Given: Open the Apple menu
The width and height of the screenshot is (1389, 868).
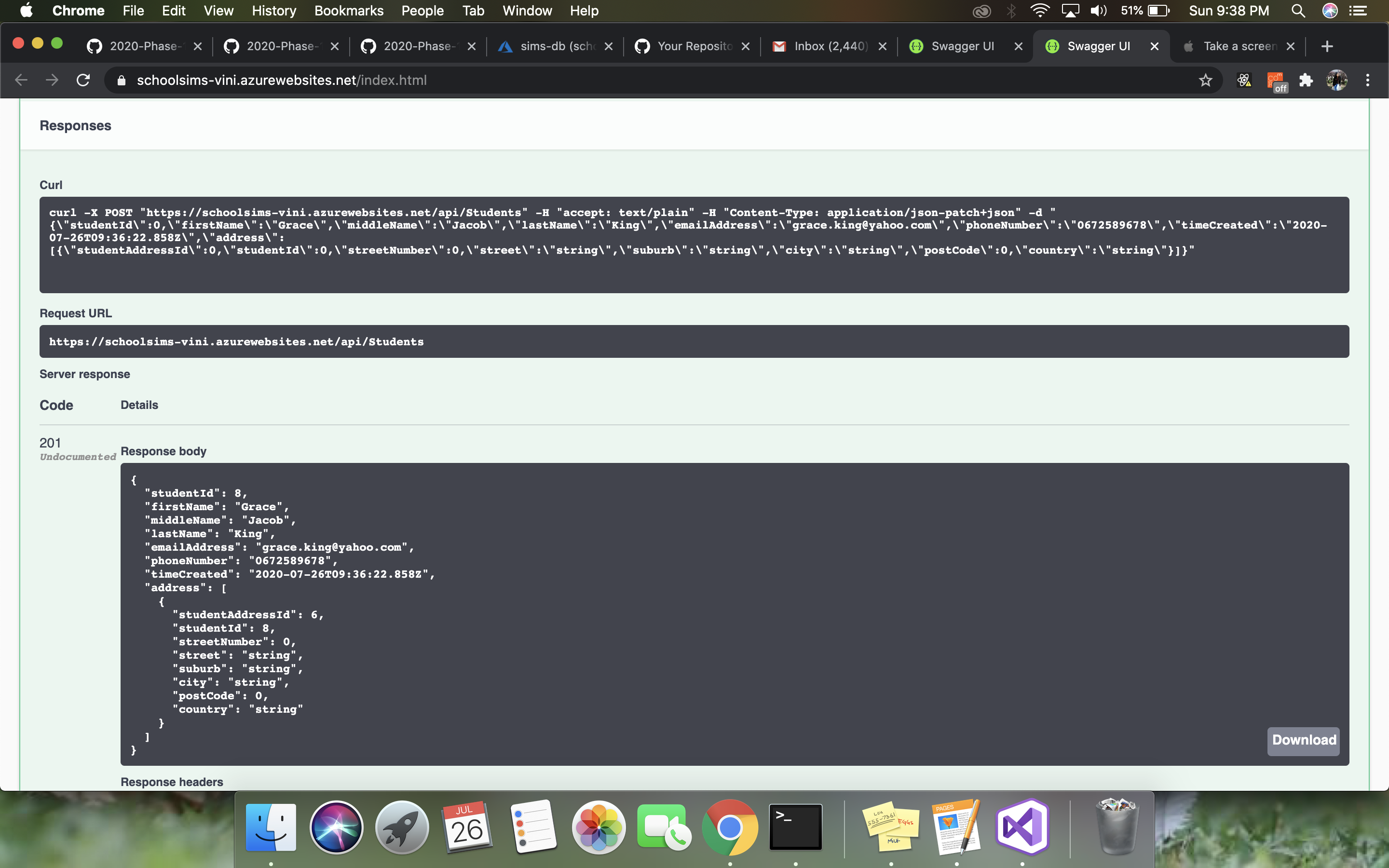Looking at the screenshot, I should (27, 10).
